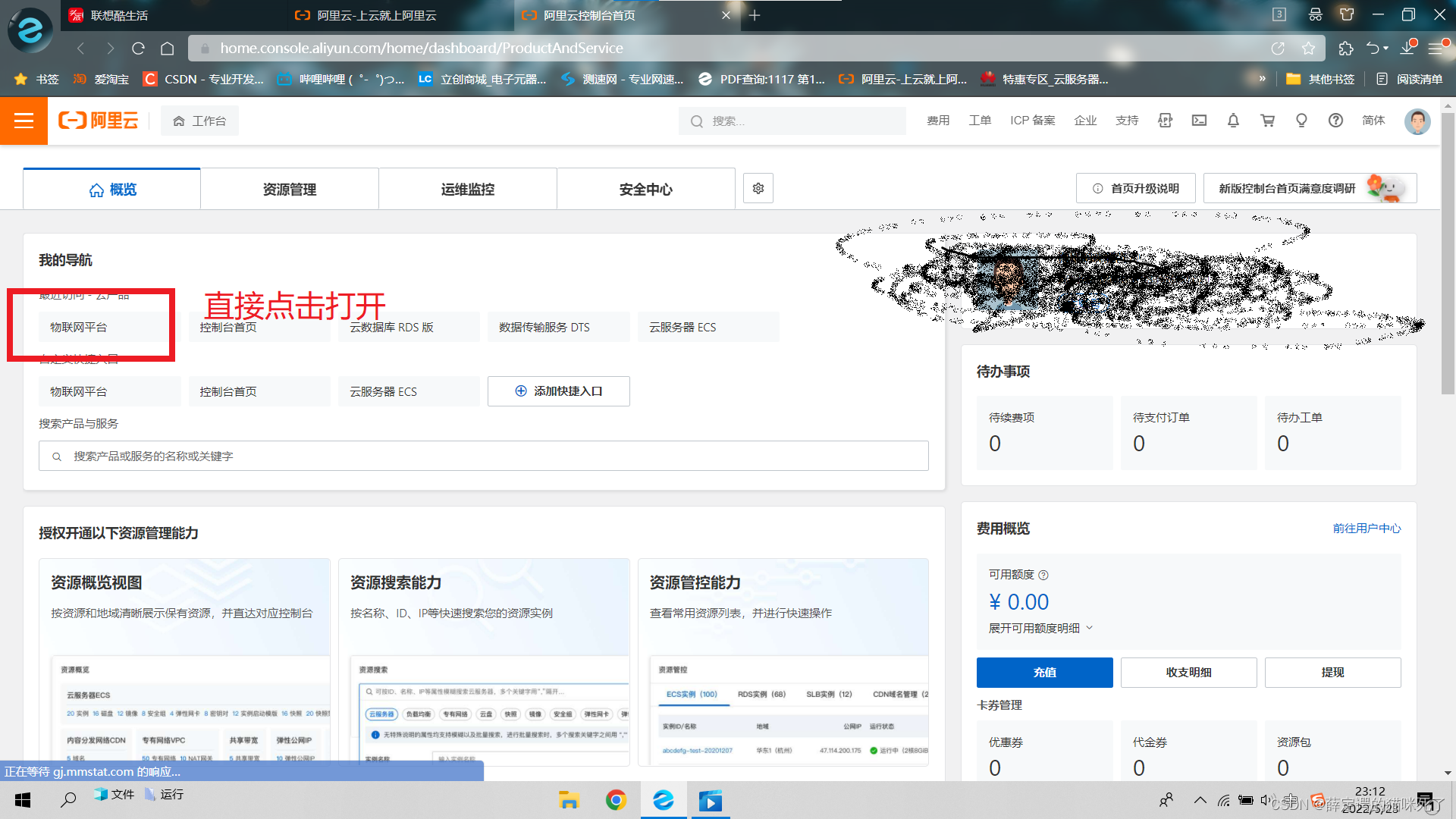The height and width of the screenshot is (819, 1456).
Task: Open 云服务器 ECS in recently visited row
Action: click(708, 327)
